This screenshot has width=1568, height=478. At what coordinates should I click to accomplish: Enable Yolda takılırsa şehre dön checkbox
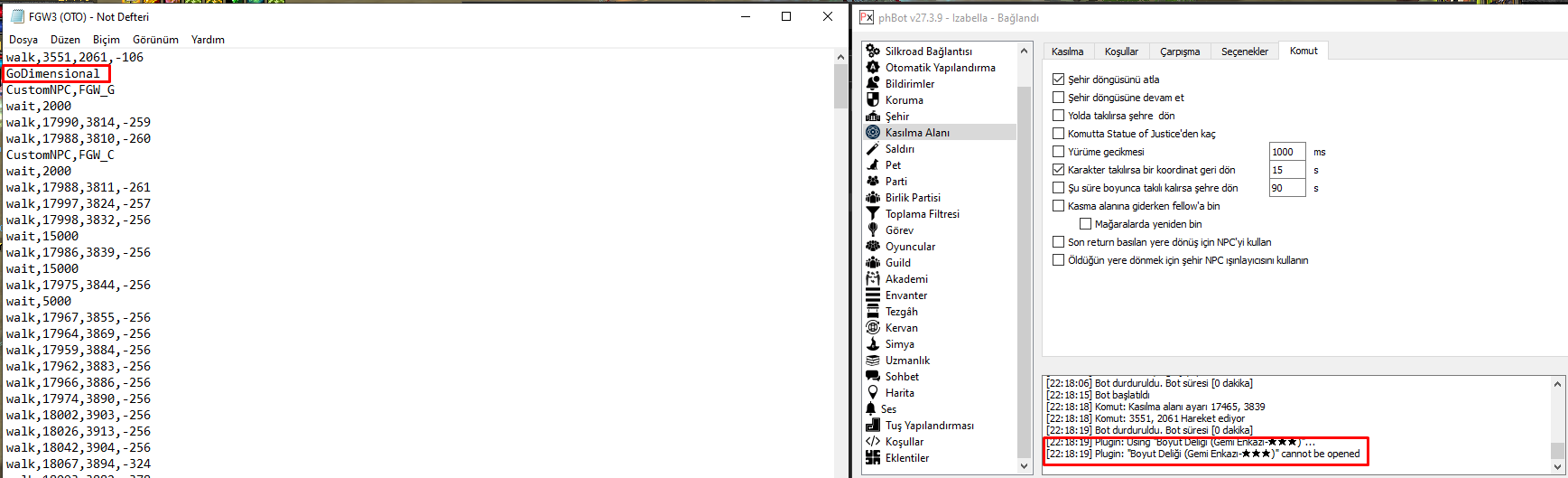click(1059, 116)
